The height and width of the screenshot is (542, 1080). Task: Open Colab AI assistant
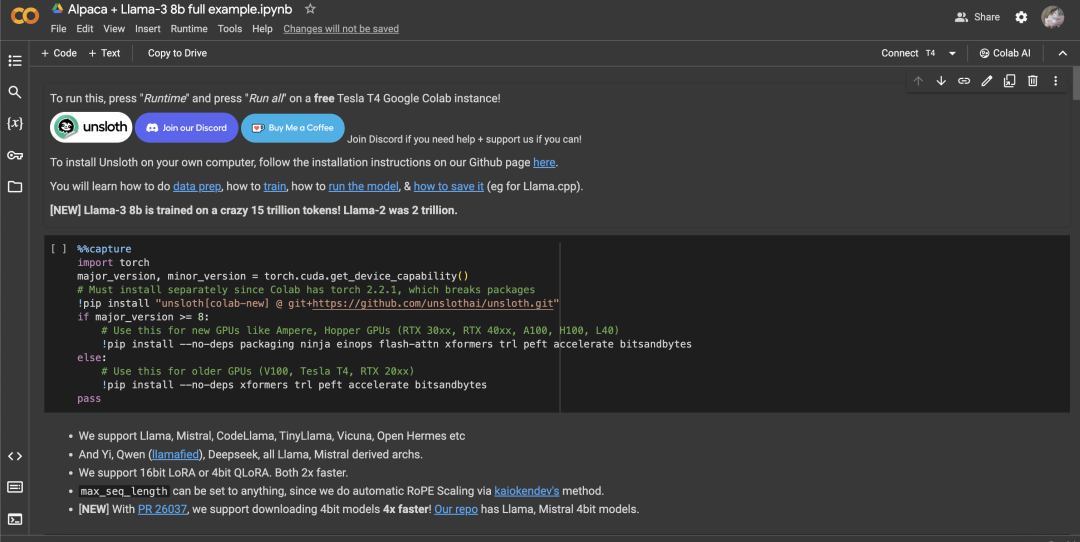click(x=1005, y=53)
